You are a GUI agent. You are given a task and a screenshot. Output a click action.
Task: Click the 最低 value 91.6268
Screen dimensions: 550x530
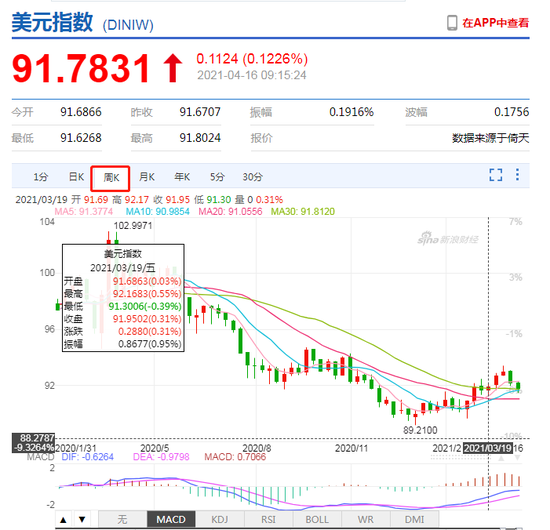[x=81, y=138]
